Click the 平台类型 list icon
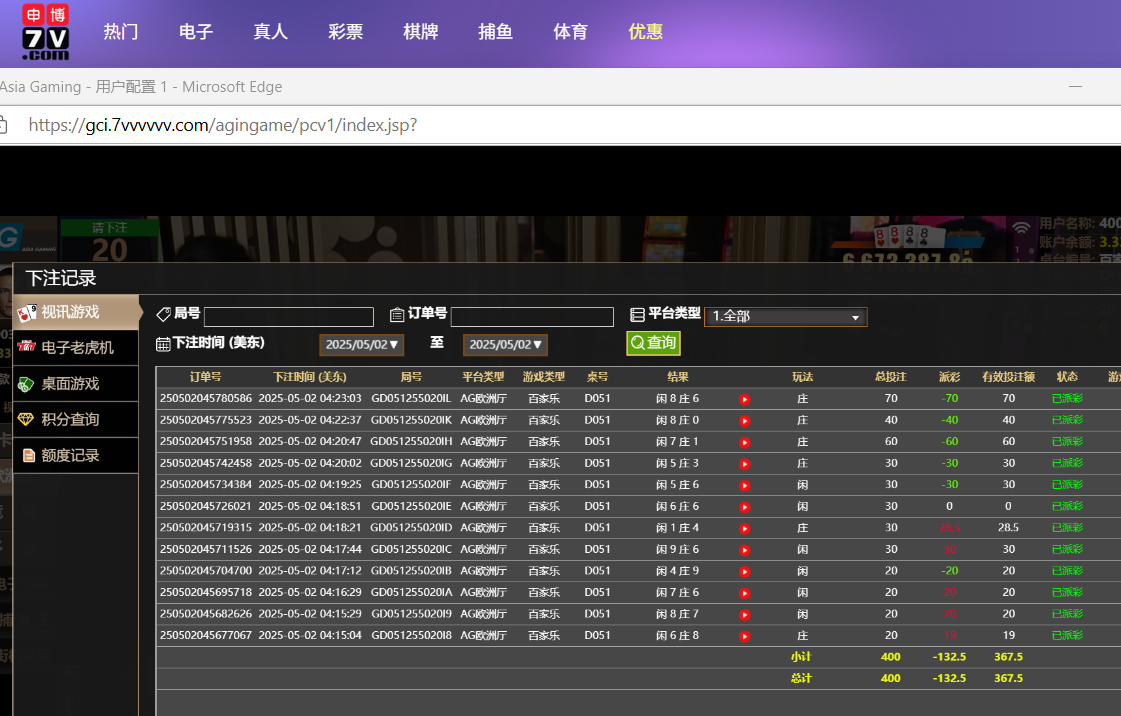This screenshot has height=716, width=1121. (x=637, y=315)
